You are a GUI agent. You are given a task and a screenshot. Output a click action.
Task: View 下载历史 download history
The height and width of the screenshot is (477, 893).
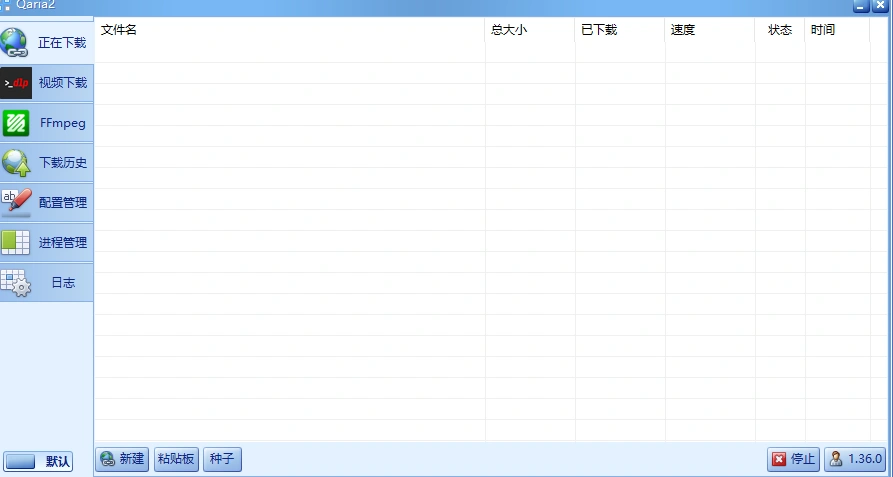(47, 162)
